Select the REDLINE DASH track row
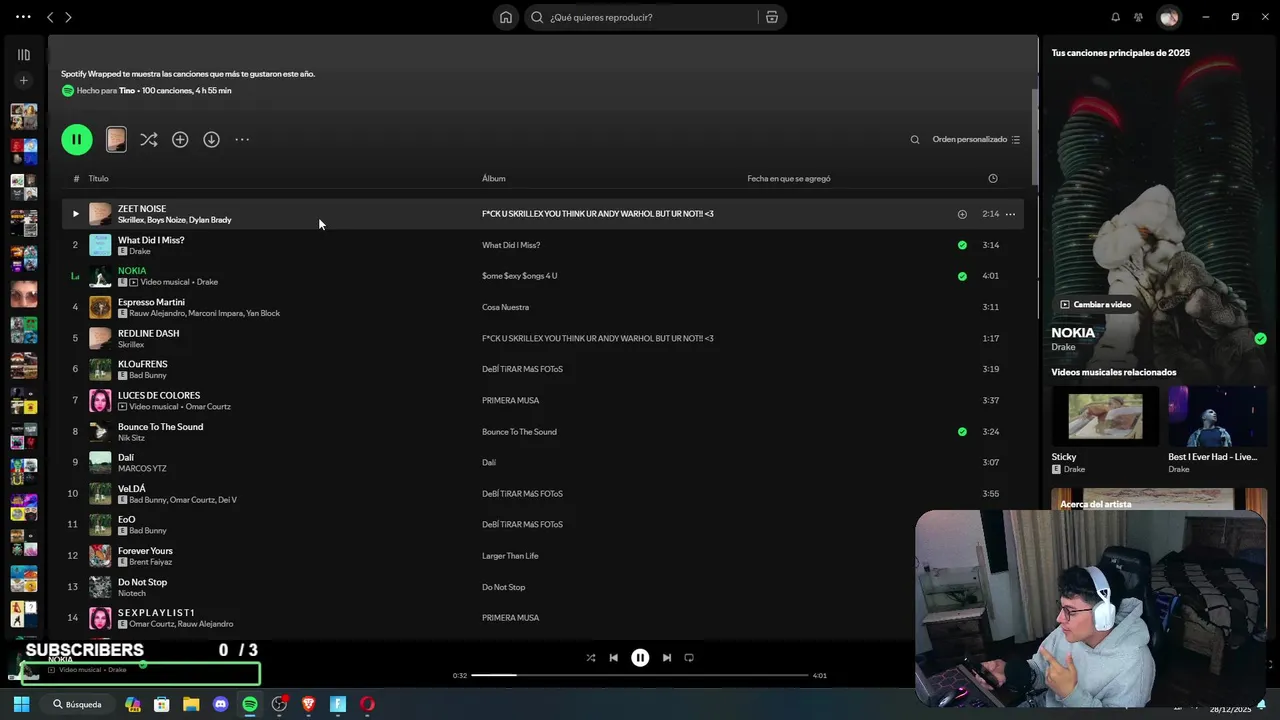 544,338
